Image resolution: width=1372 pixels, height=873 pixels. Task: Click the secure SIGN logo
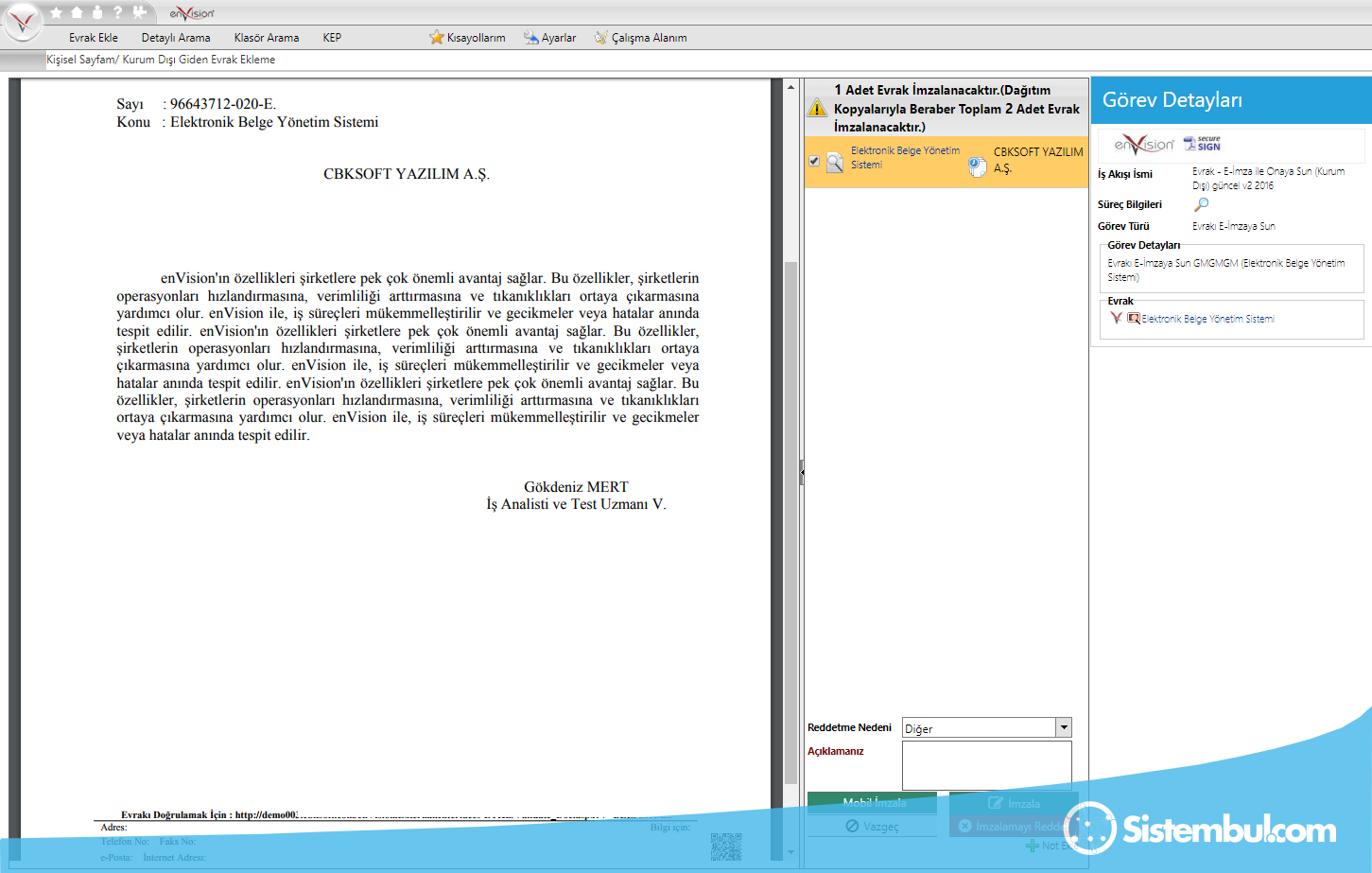tap(1203, 143)
